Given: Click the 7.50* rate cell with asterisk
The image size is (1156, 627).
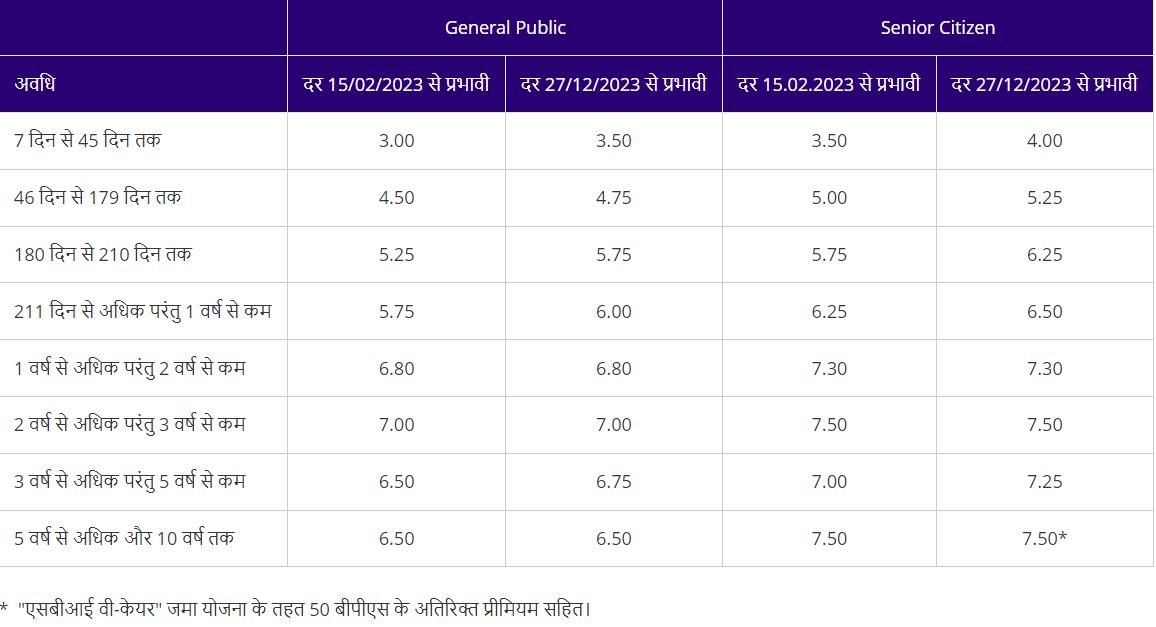Looking at the screenshot, I should point(1047,539).
